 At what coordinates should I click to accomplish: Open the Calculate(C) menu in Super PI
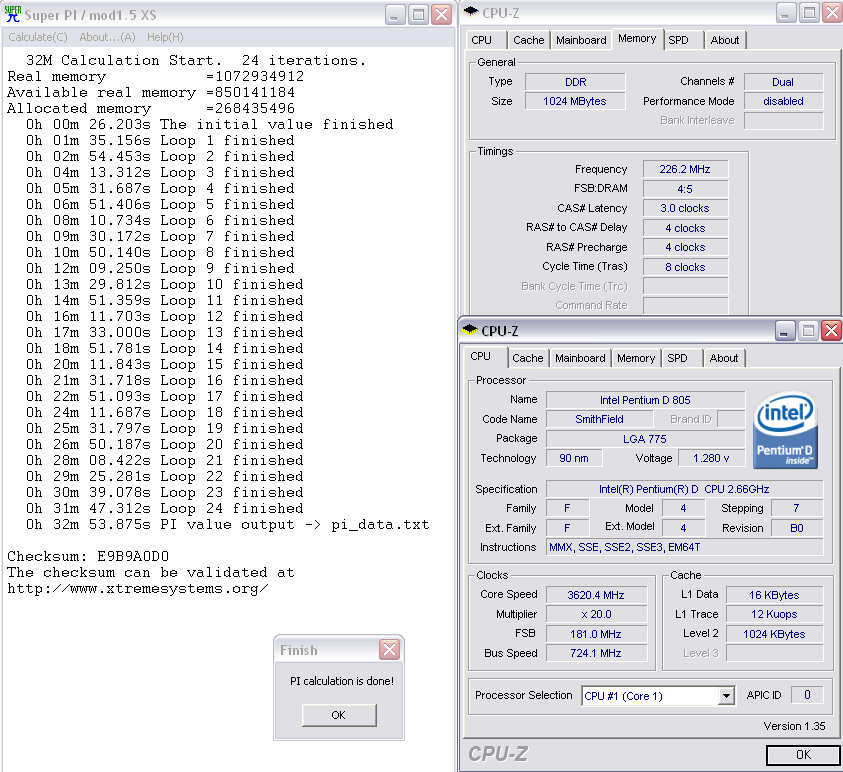[x=38, y=37]
